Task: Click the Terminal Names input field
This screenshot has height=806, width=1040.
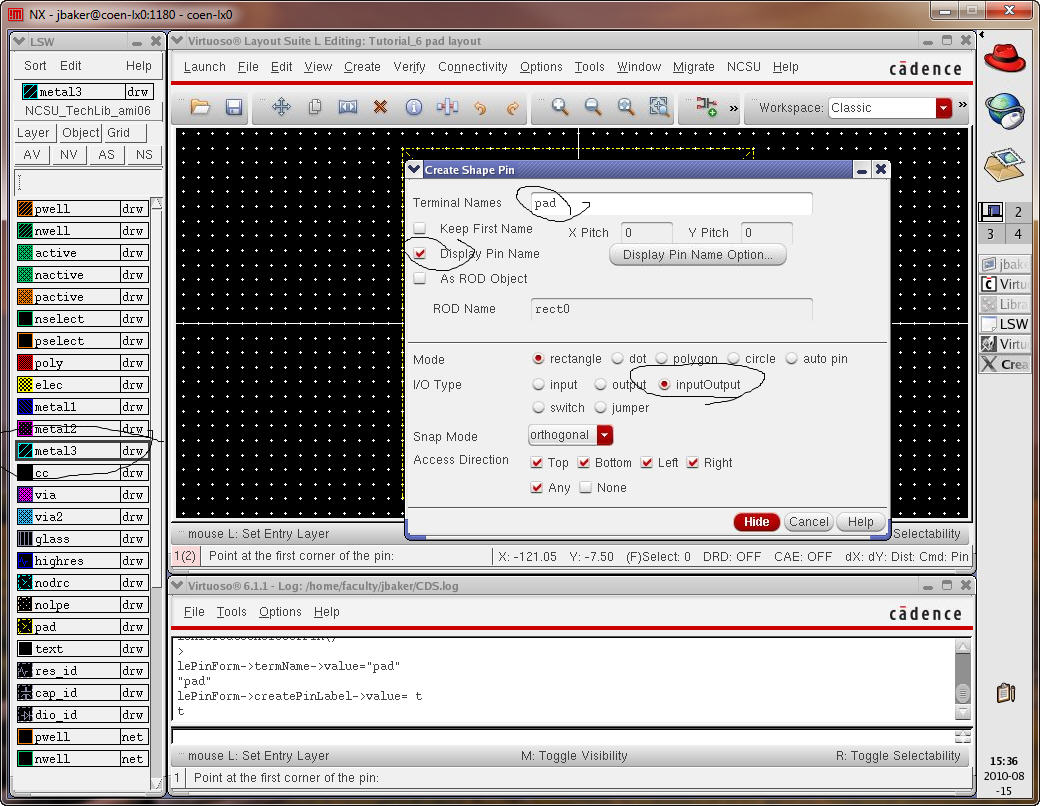Action: [671, 204]
